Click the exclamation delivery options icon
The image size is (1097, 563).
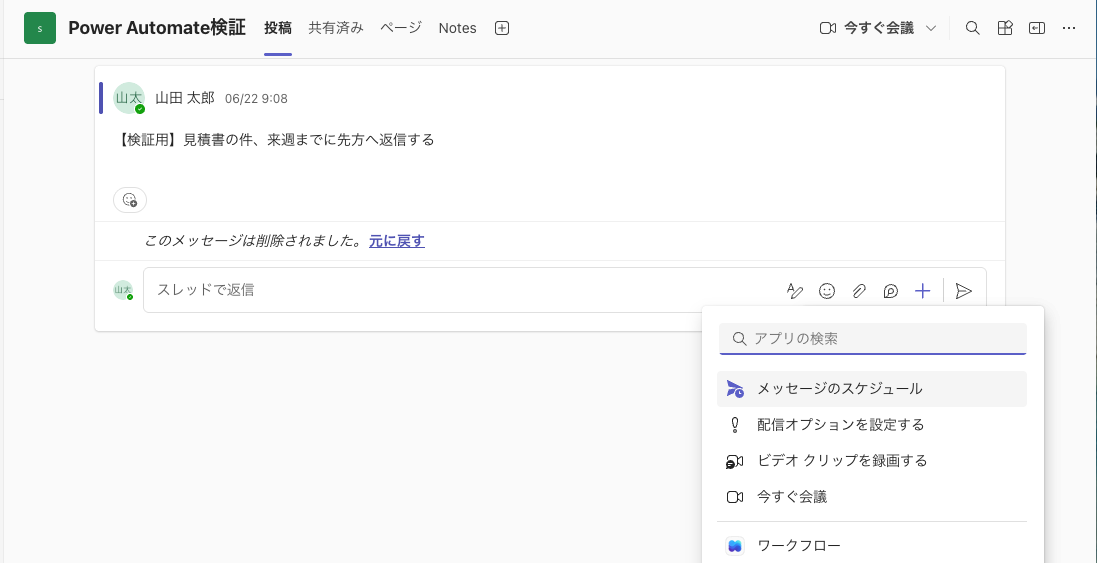click(735, 425)
